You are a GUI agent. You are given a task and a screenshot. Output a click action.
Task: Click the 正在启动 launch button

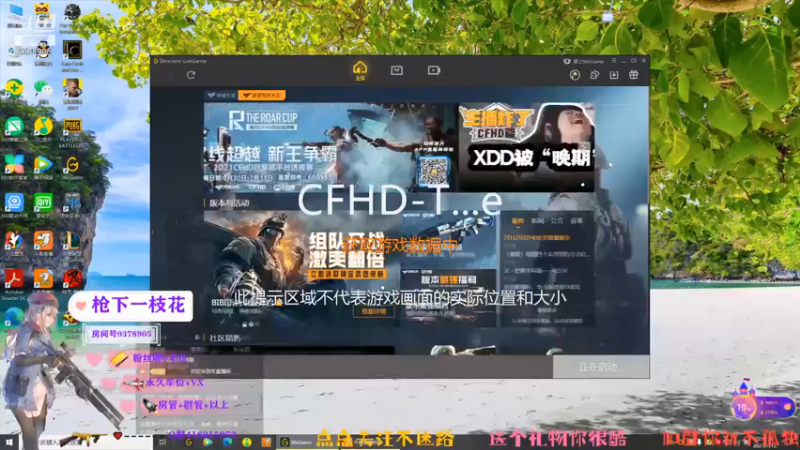click(601, 367)
